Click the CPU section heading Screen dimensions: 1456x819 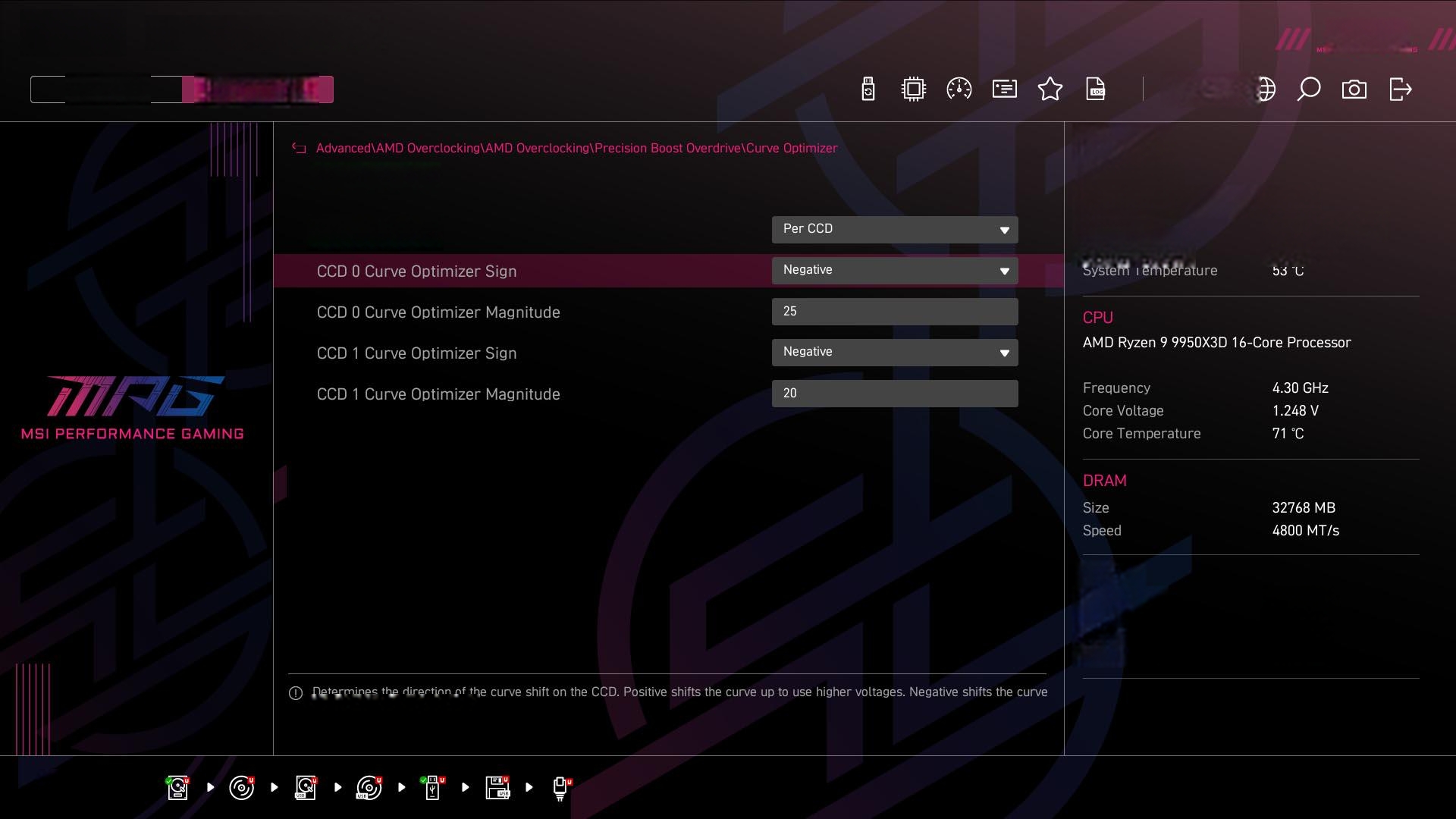(x=1097, y=318)
